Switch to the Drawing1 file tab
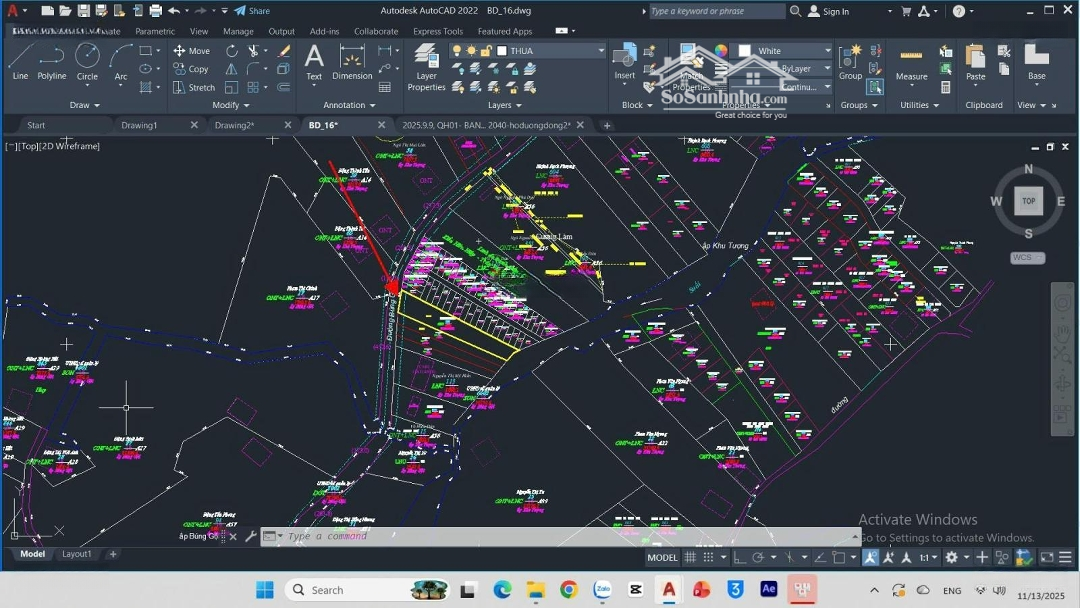The height and width of the screenshot is (608, 1080). point(140,125)
